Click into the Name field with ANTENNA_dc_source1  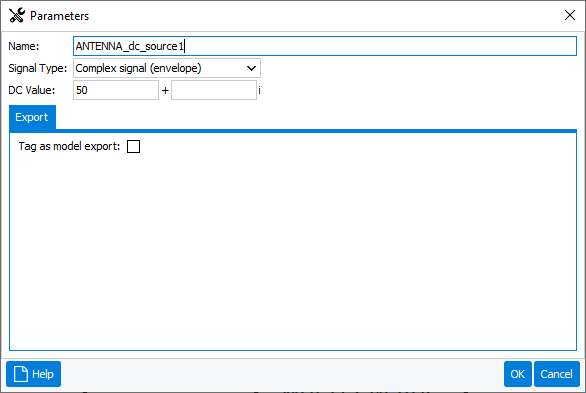(325, 46)
